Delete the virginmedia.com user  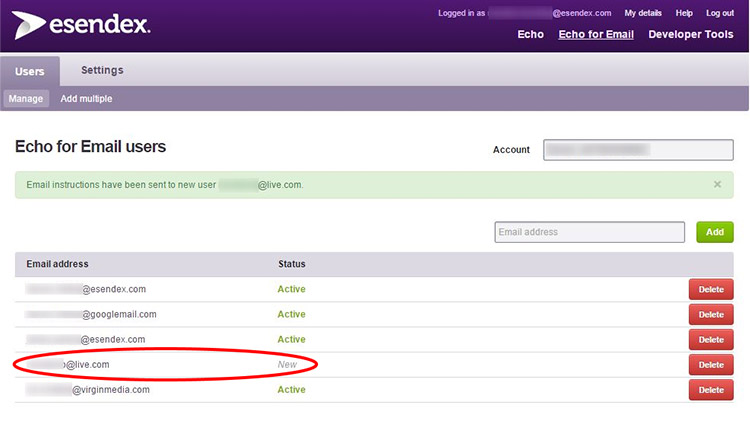[x=711, y=390]
